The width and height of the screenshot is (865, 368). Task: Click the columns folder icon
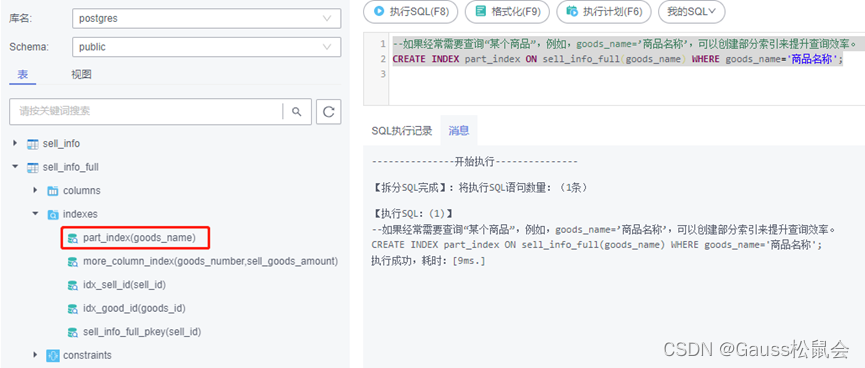coord(53,191)
